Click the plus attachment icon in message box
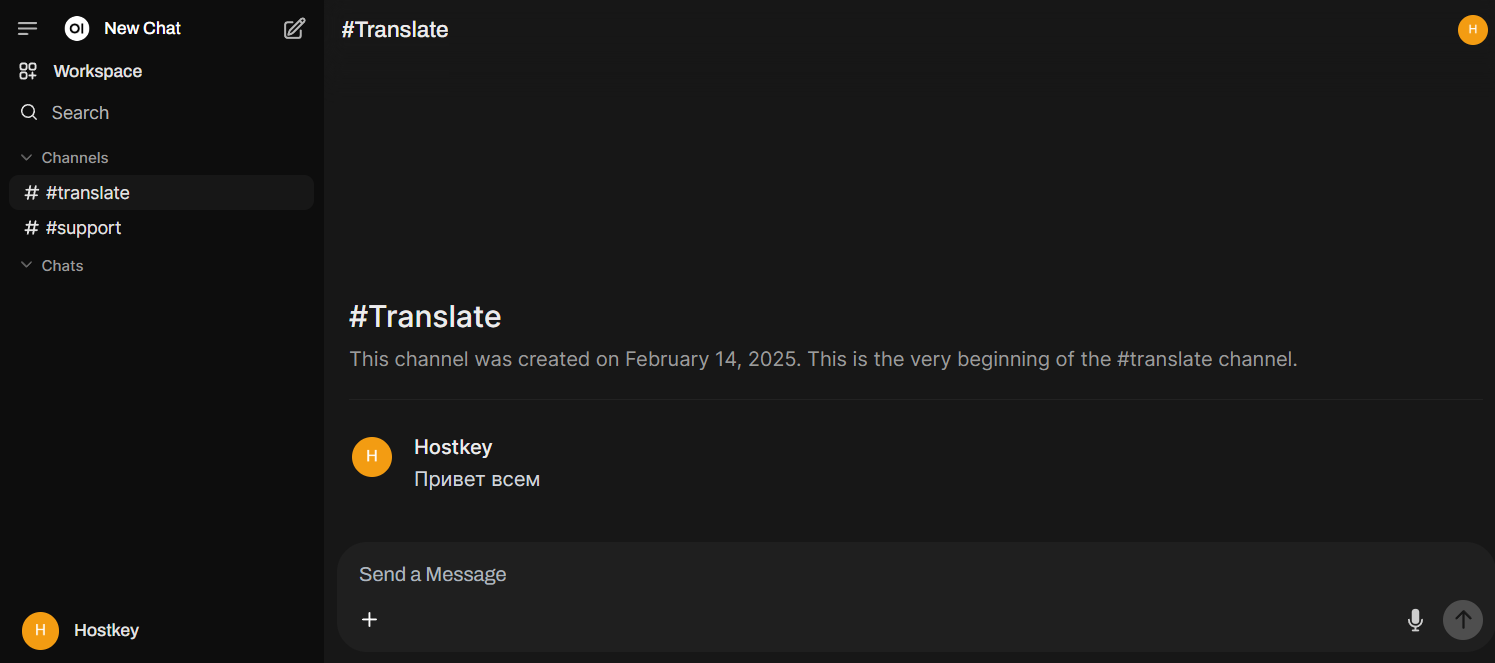The width and height of the screenshot is (1495, 663). tap(369, 619)
